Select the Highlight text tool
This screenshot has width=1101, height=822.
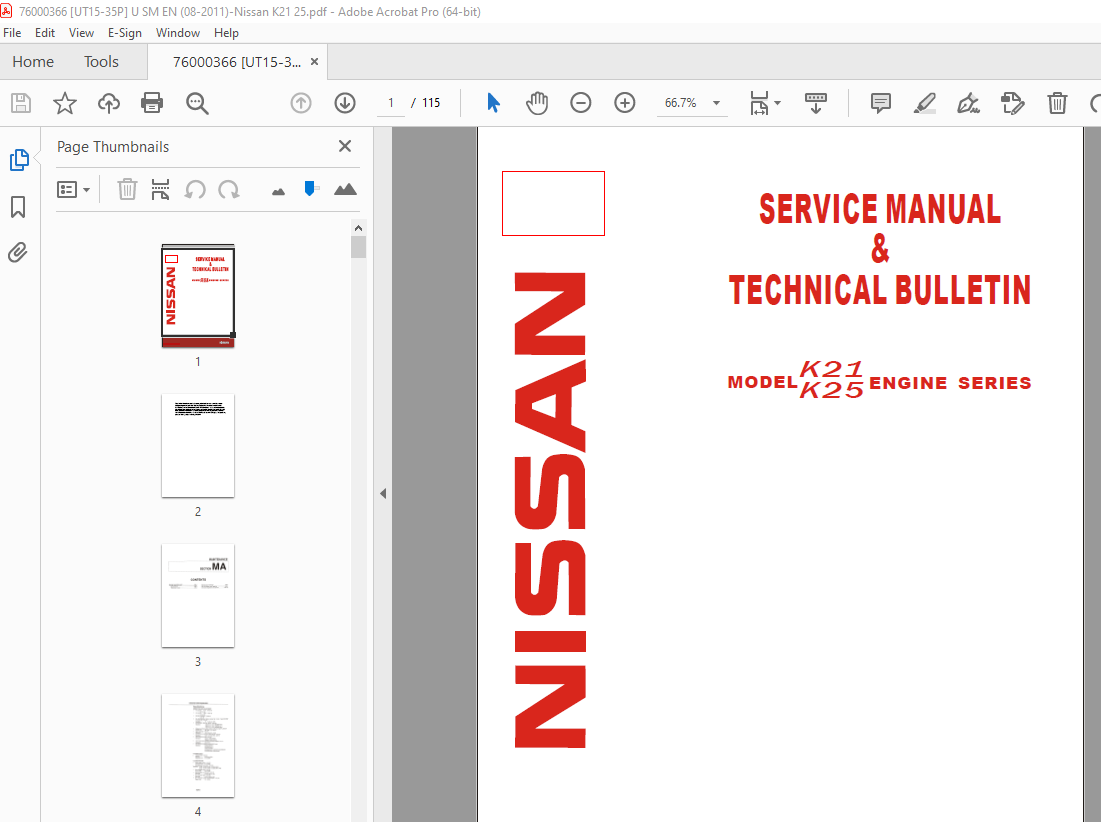point(925,103)
